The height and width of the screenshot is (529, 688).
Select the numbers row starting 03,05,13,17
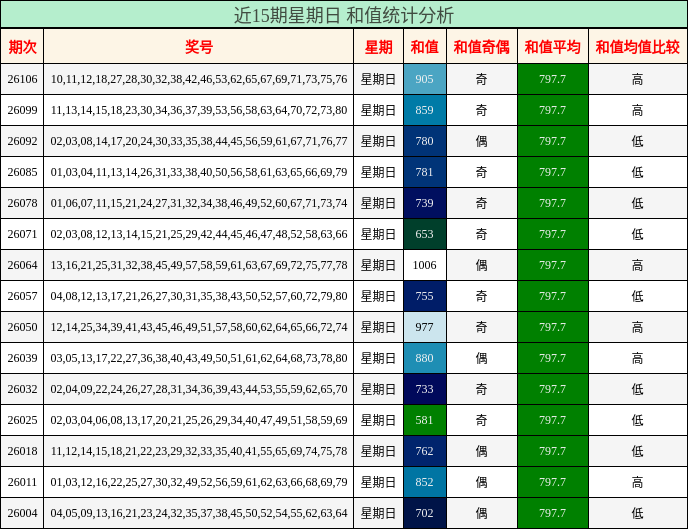(x=199, y=358)
